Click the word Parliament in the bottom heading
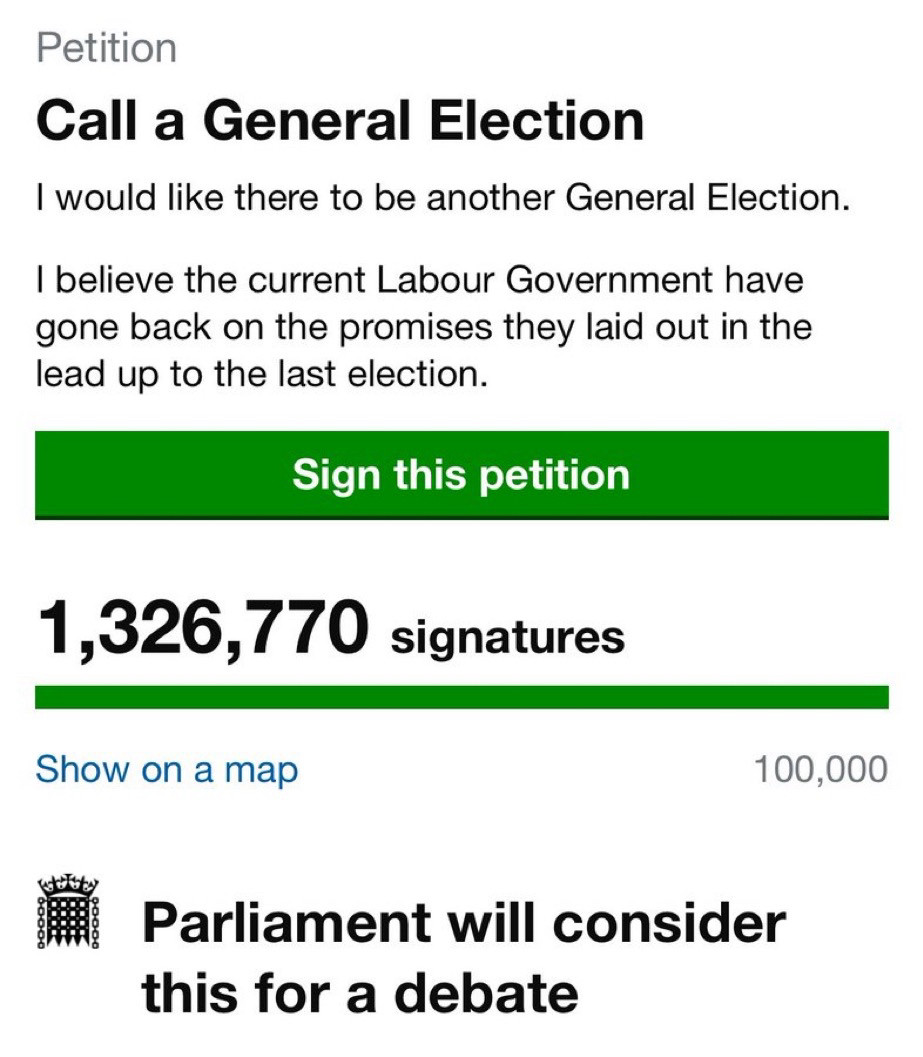923x1057 pixels. click(x=287, y=924)
